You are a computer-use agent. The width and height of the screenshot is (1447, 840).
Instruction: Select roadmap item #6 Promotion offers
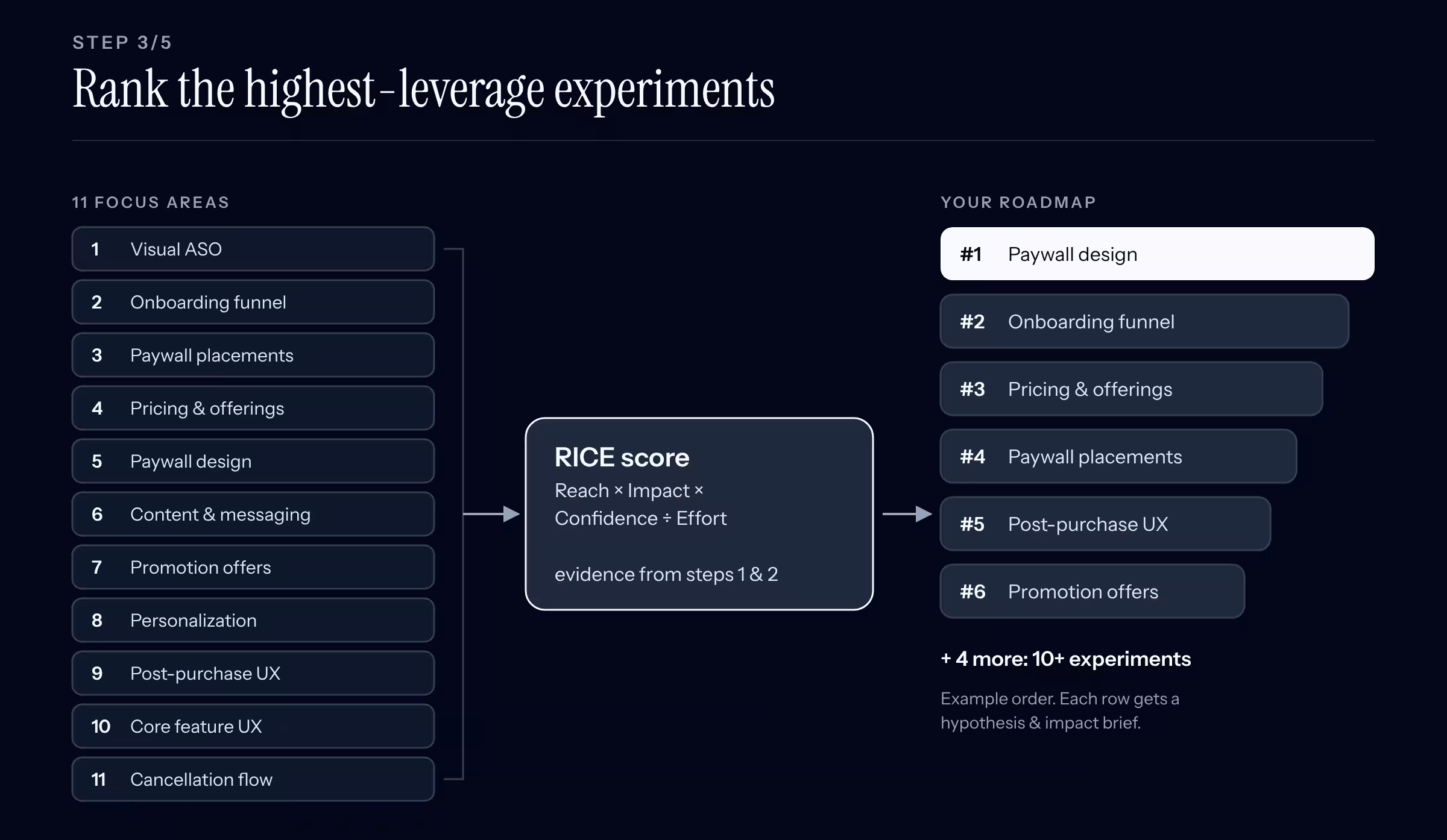tap(1092, 591)
